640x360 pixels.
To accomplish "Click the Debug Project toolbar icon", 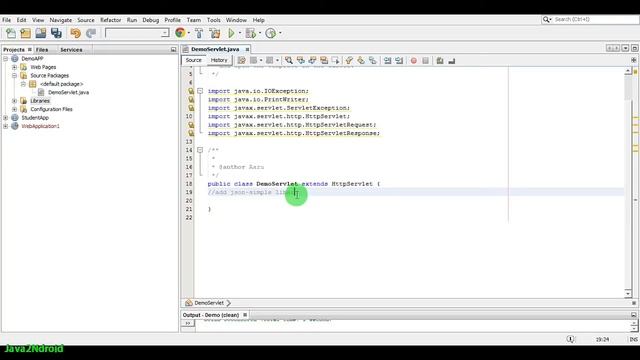I will pyautogui.click(x=251, y=33).
